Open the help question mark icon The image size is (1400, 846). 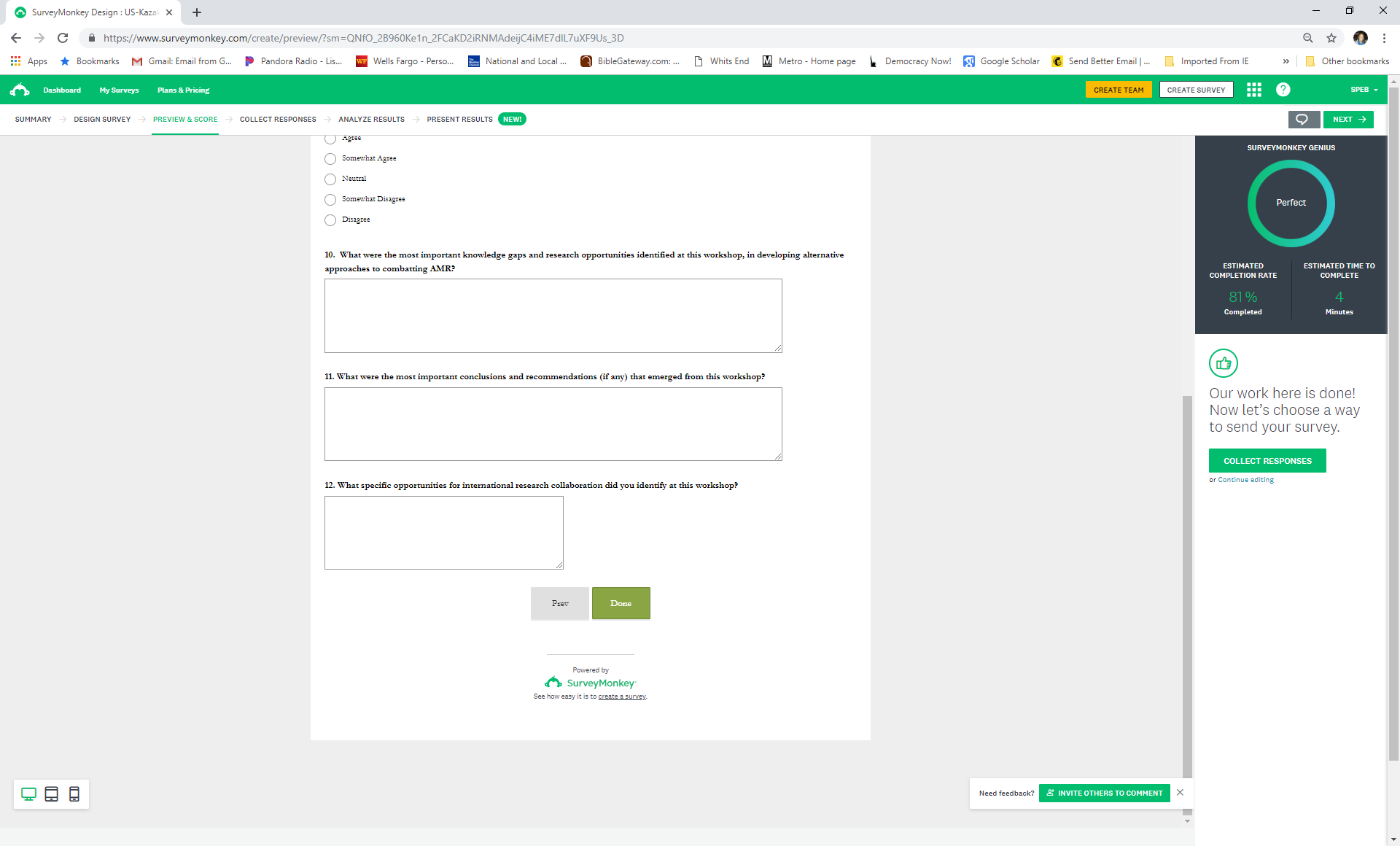point(1283,90)
